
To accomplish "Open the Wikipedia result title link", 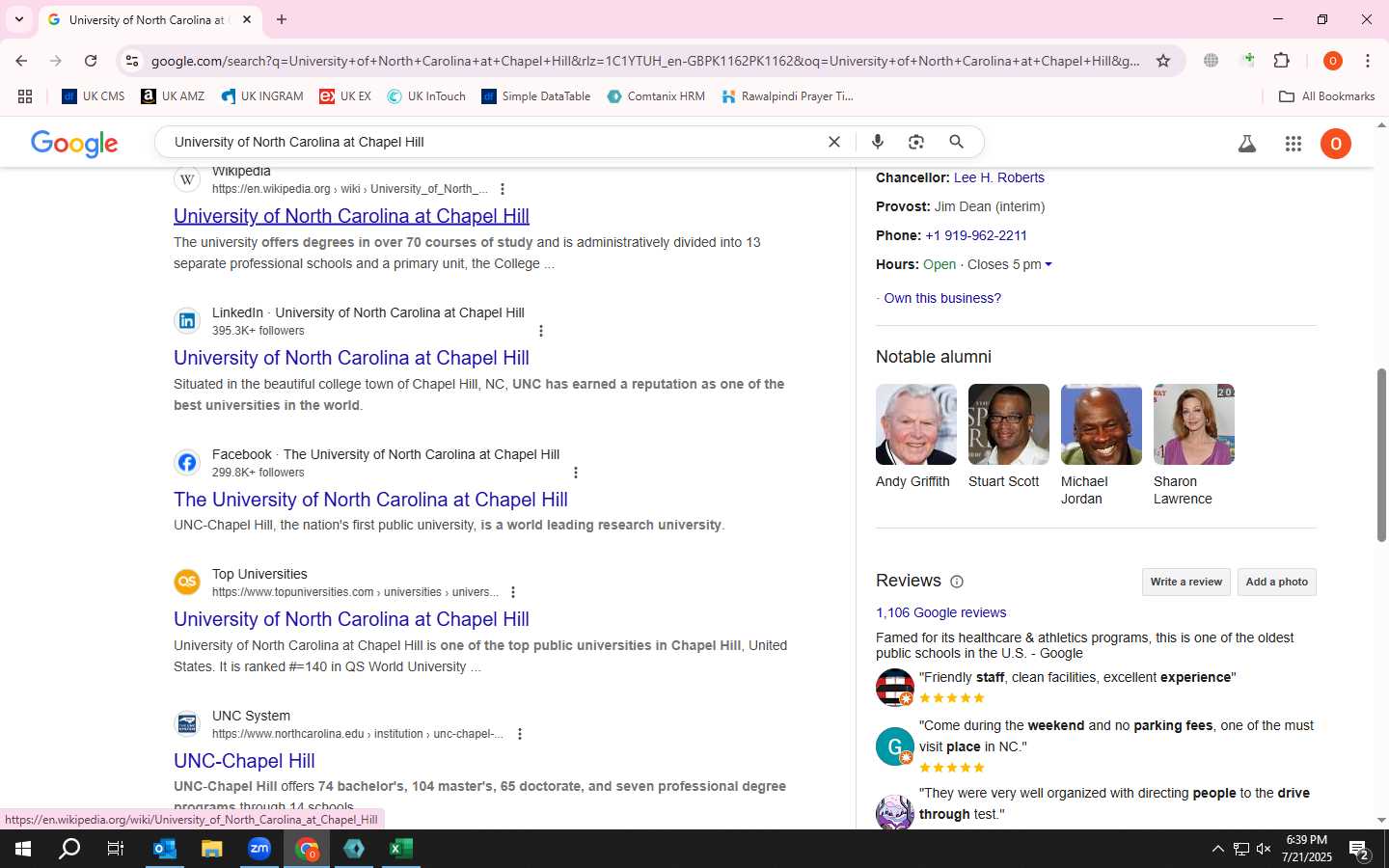I will [351, 216].
